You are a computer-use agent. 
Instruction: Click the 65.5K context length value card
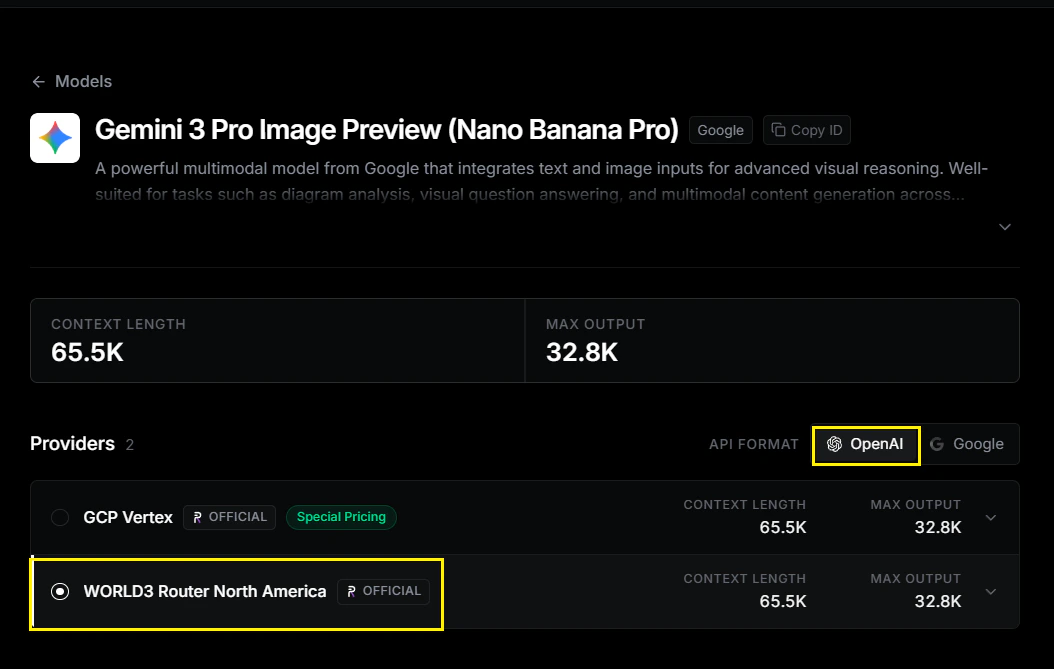tap(278, 341)
